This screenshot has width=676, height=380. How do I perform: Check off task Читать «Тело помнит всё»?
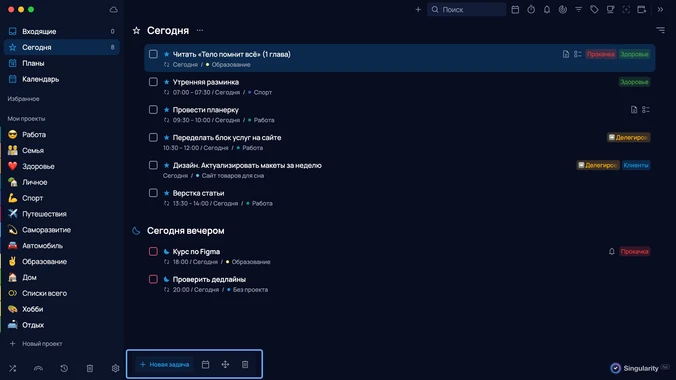(153, 54)
